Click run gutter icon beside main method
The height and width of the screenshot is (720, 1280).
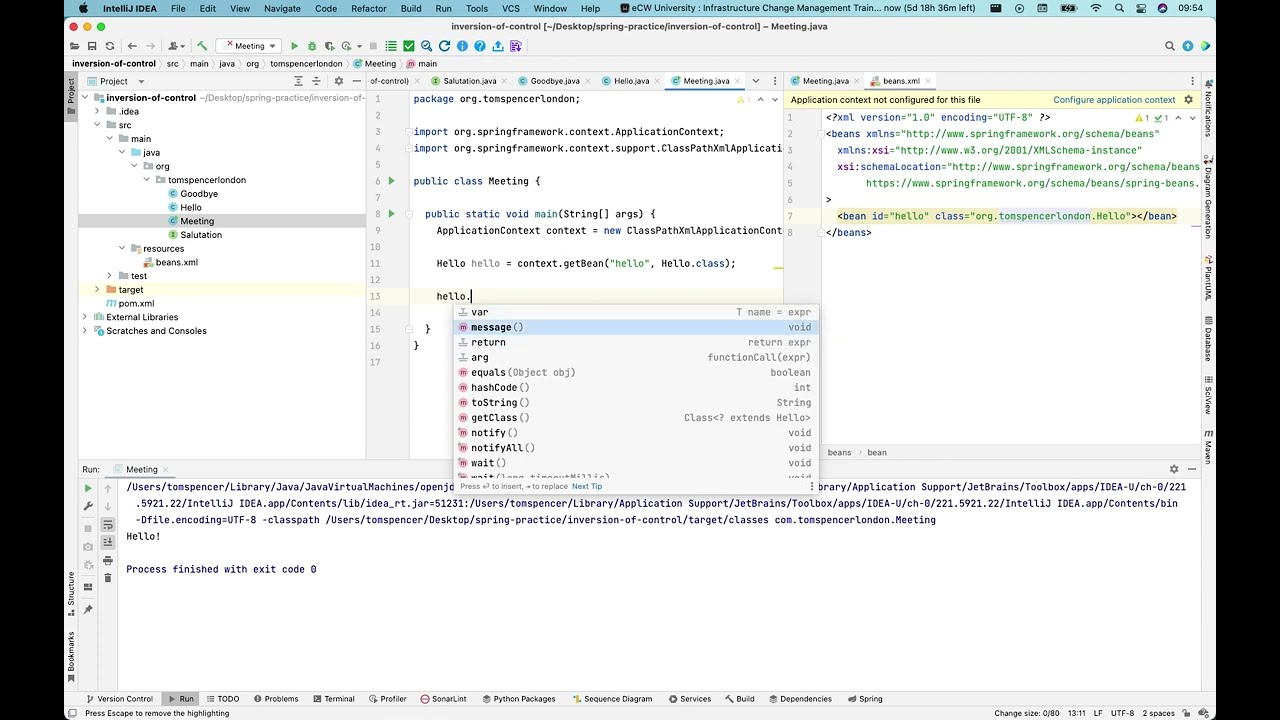391,214
